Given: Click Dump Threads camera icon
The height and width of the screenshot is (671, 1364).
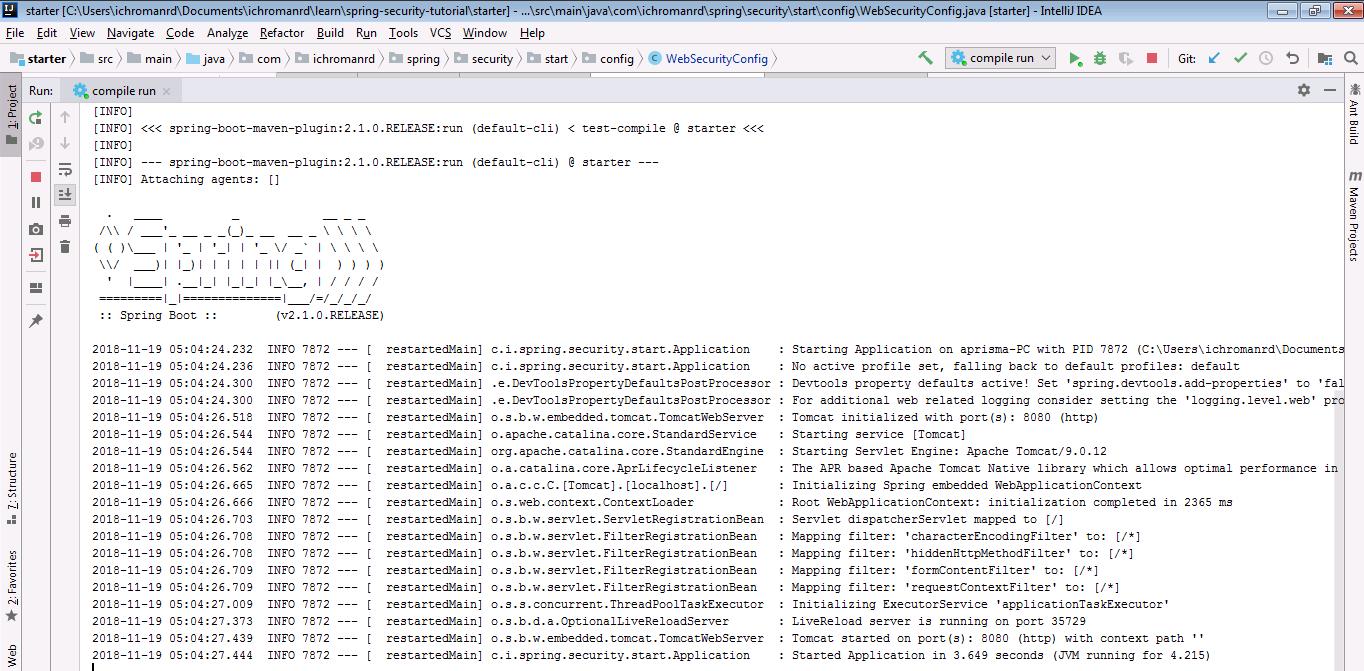Looking at the screenshot, I should click(36, 229).
